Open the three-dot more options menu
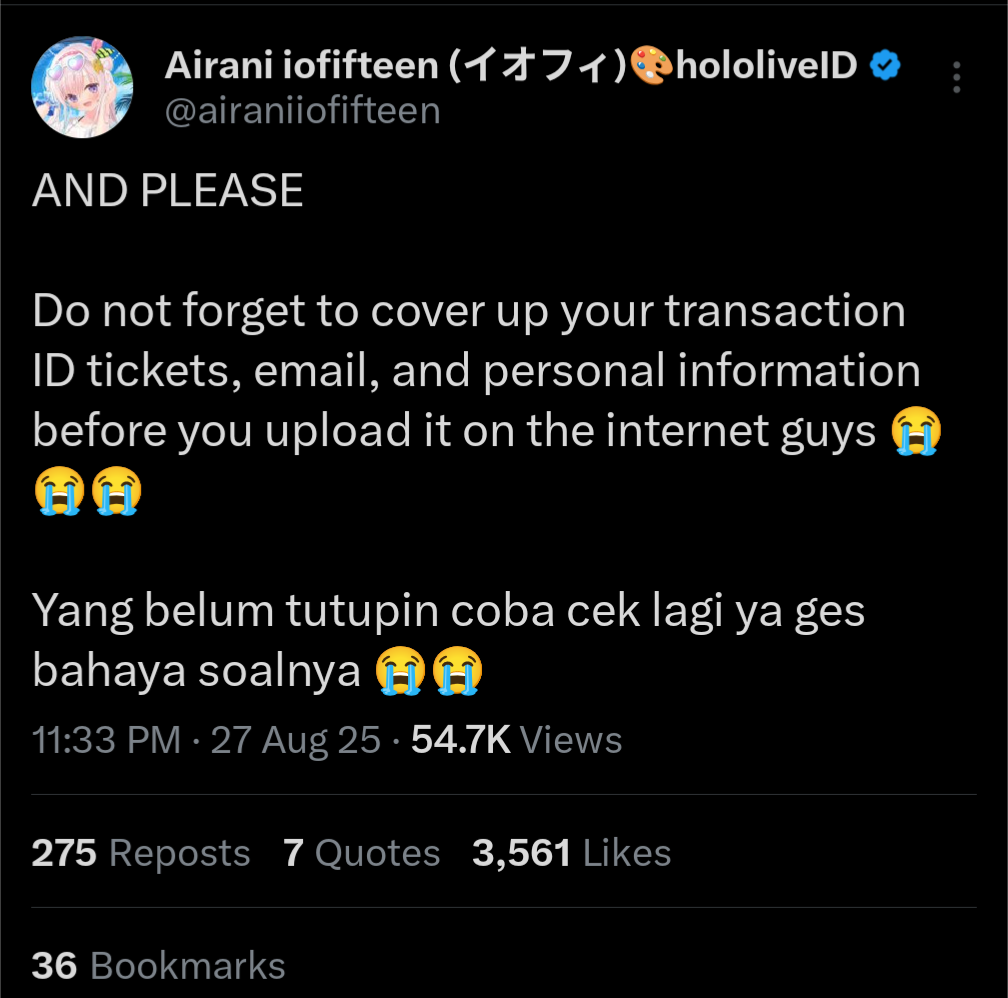Viewport: 1008px width, 998px height. 957,77
